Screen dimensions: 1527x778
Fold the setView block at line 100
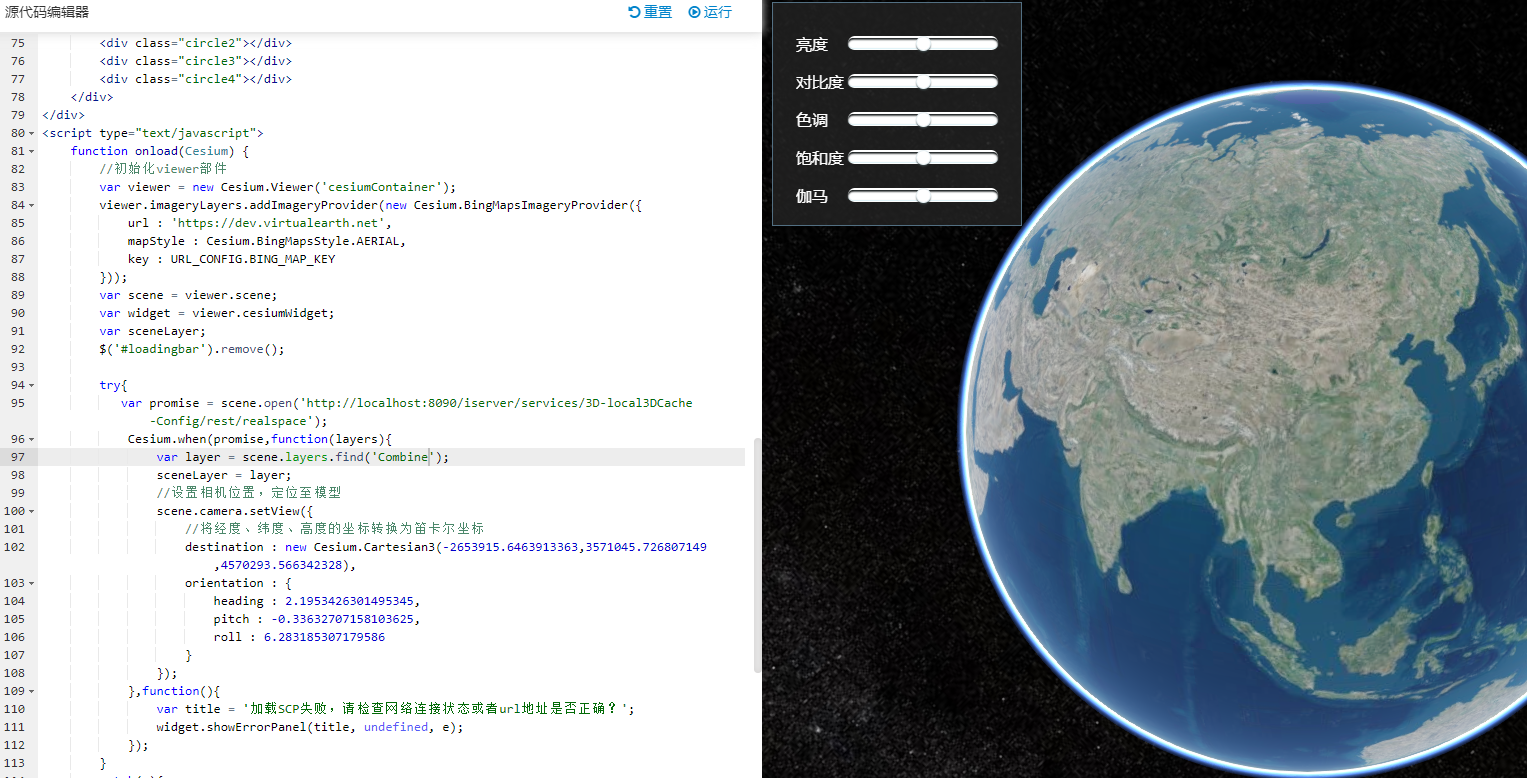(33, 511)
